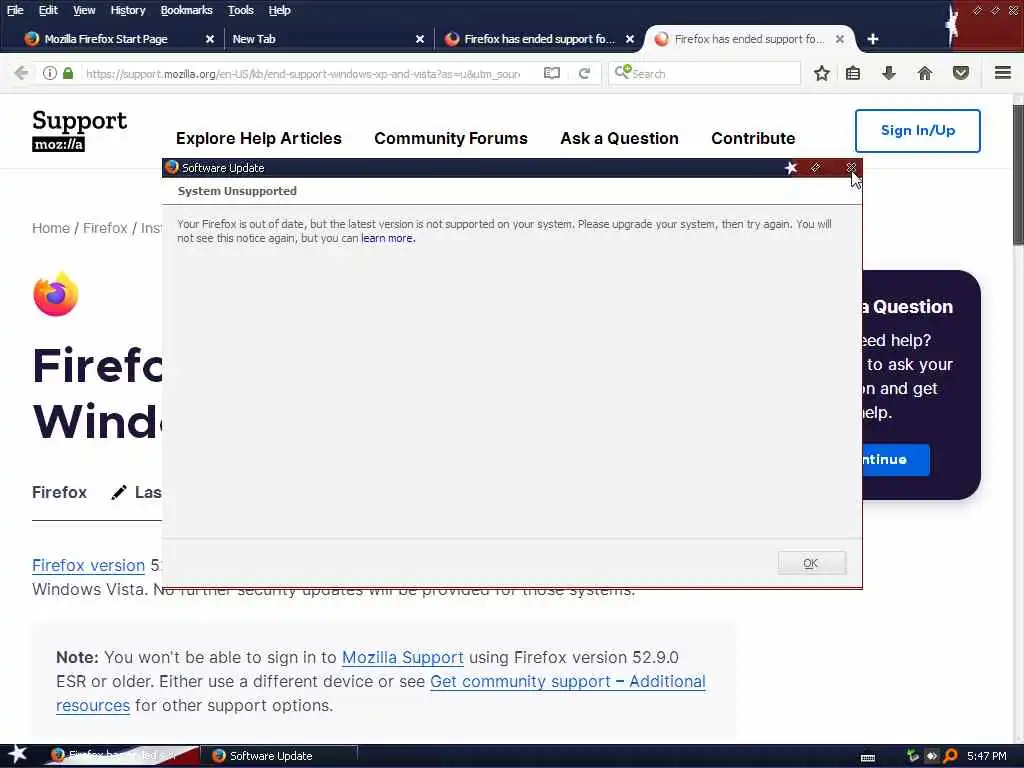This screenshot has height=768, width=1024.
Task: Click the pencil edit icon beside Last
Action: pyautogui.click(x=118, y=492)
